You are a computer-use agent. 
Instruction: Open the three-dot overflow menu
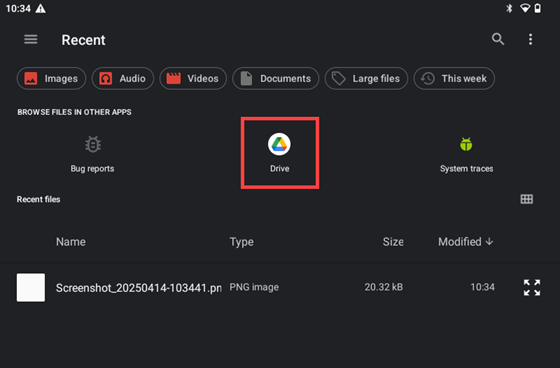[530, 39]
